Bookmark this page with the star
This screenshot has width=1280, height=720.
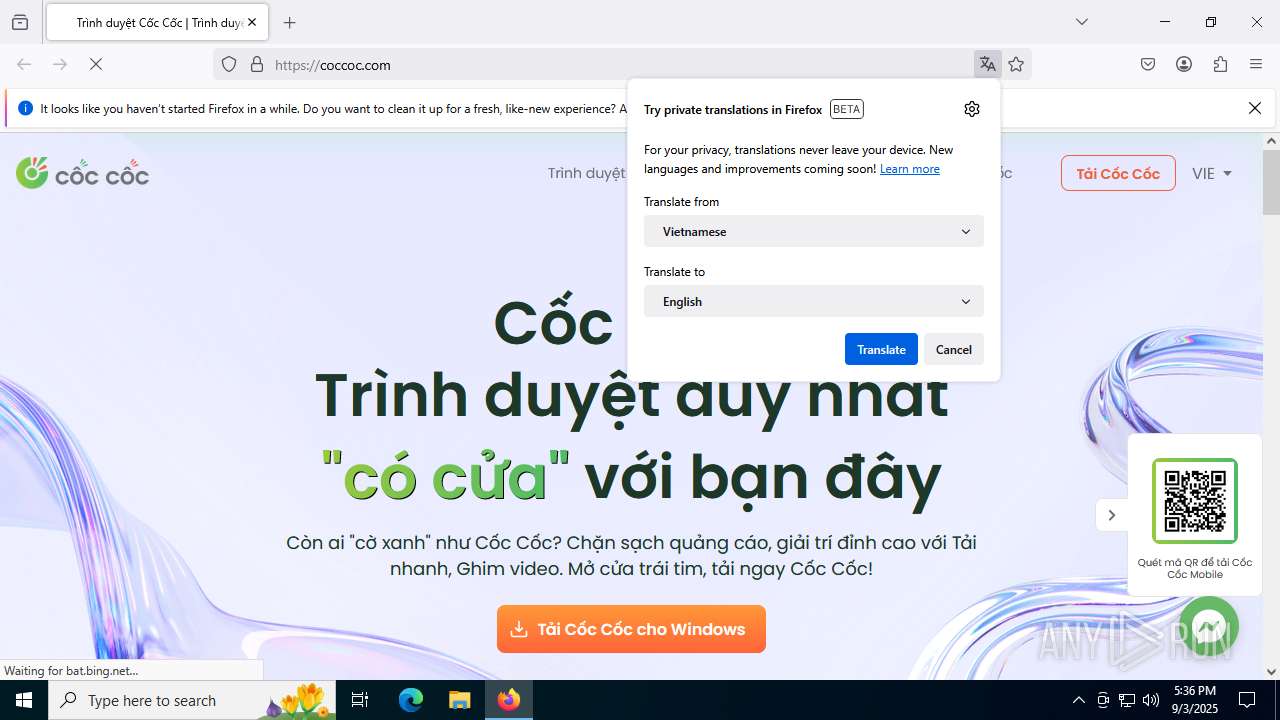coord(1016,64)
